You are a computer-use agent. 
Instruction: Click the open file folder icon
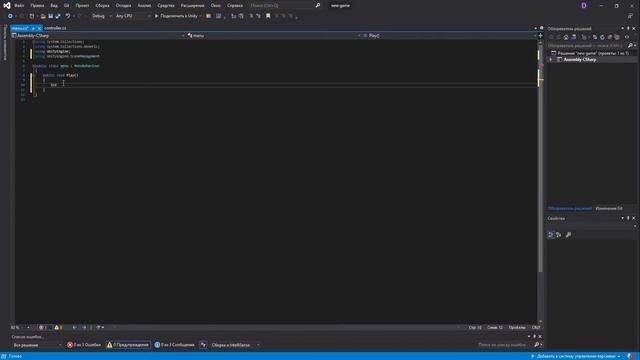pos(43,16)
